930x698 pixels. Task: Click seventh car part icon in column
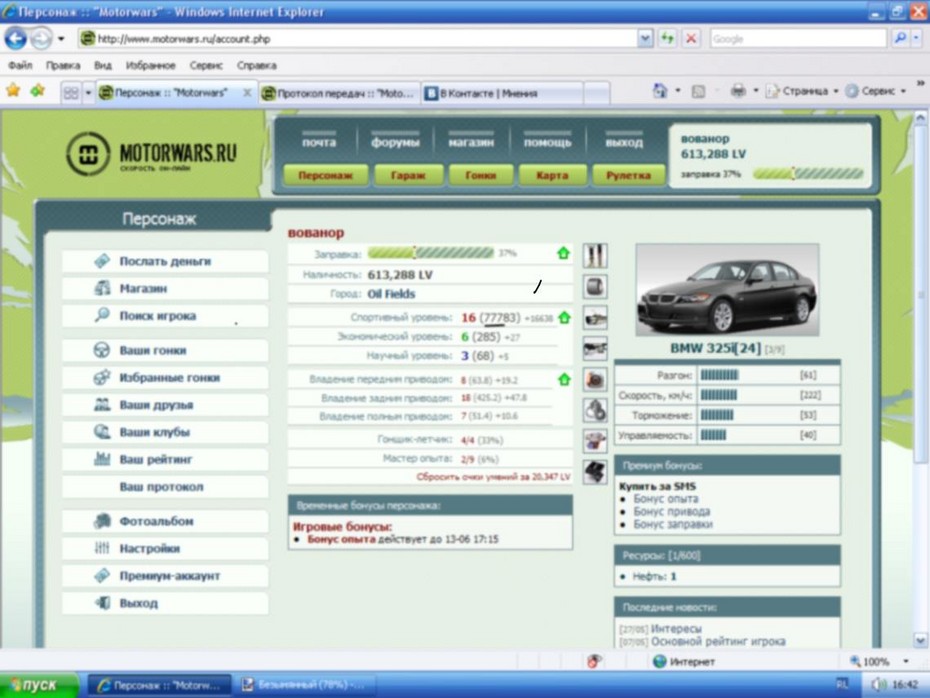coord(595,441)
